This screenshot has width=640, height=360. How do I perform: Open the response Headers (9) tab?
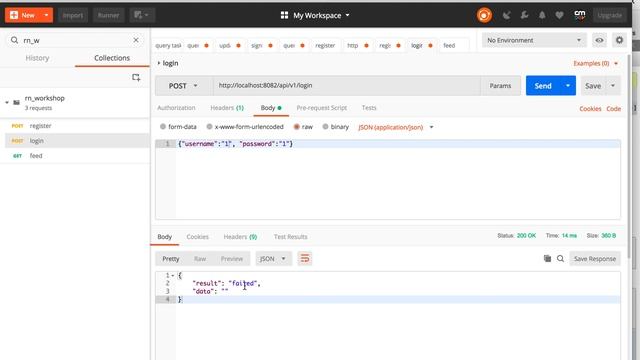tap(240, 237)
